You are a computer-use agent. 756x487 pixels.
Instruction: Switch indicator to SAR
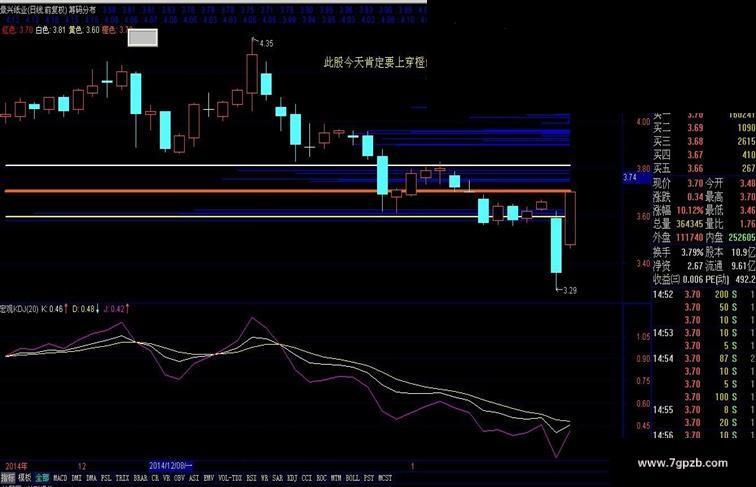pos(278,478)
